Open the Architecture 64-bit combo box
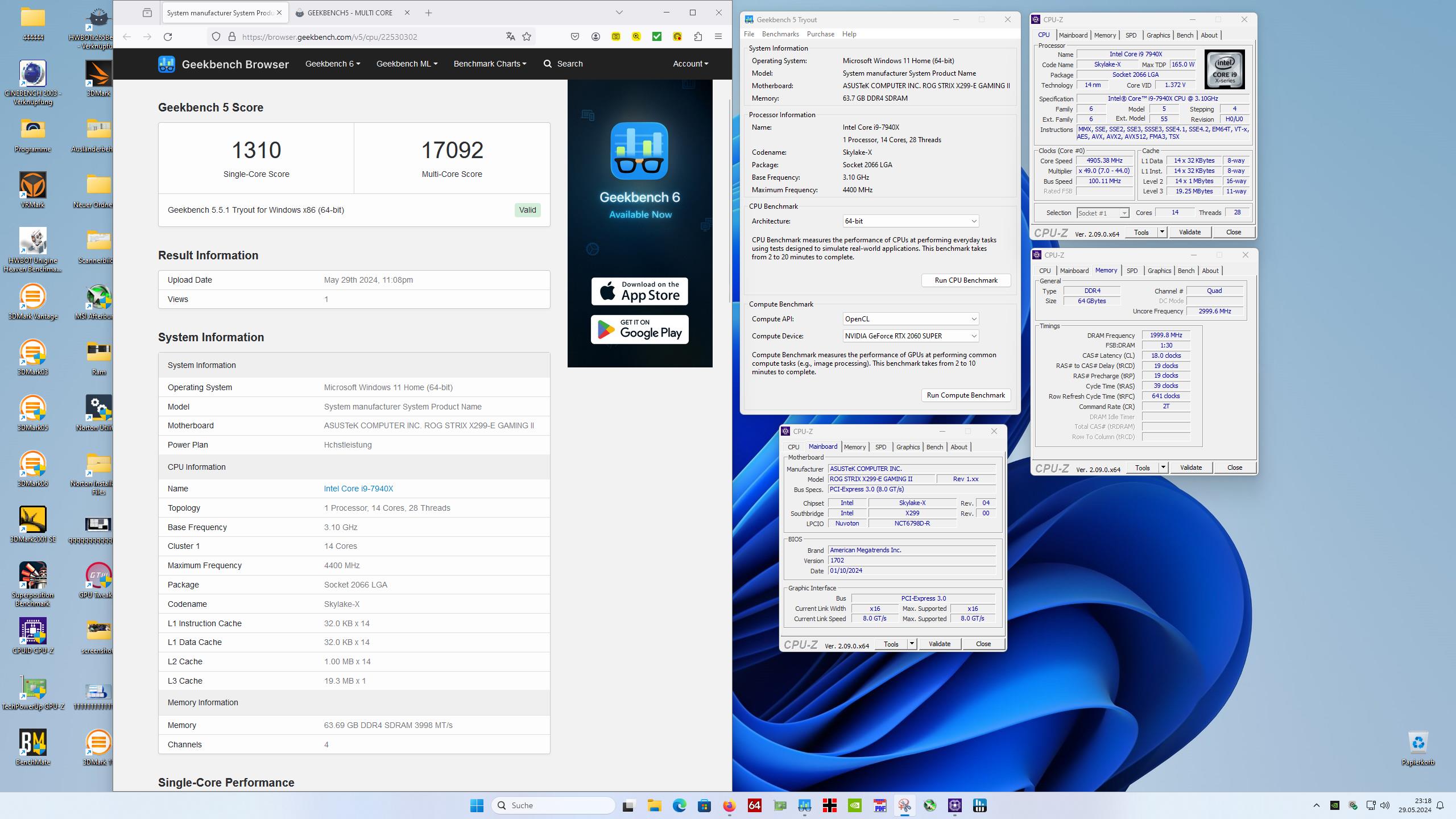This screenshot has width=1456, height=819. (x=911, y=221)
